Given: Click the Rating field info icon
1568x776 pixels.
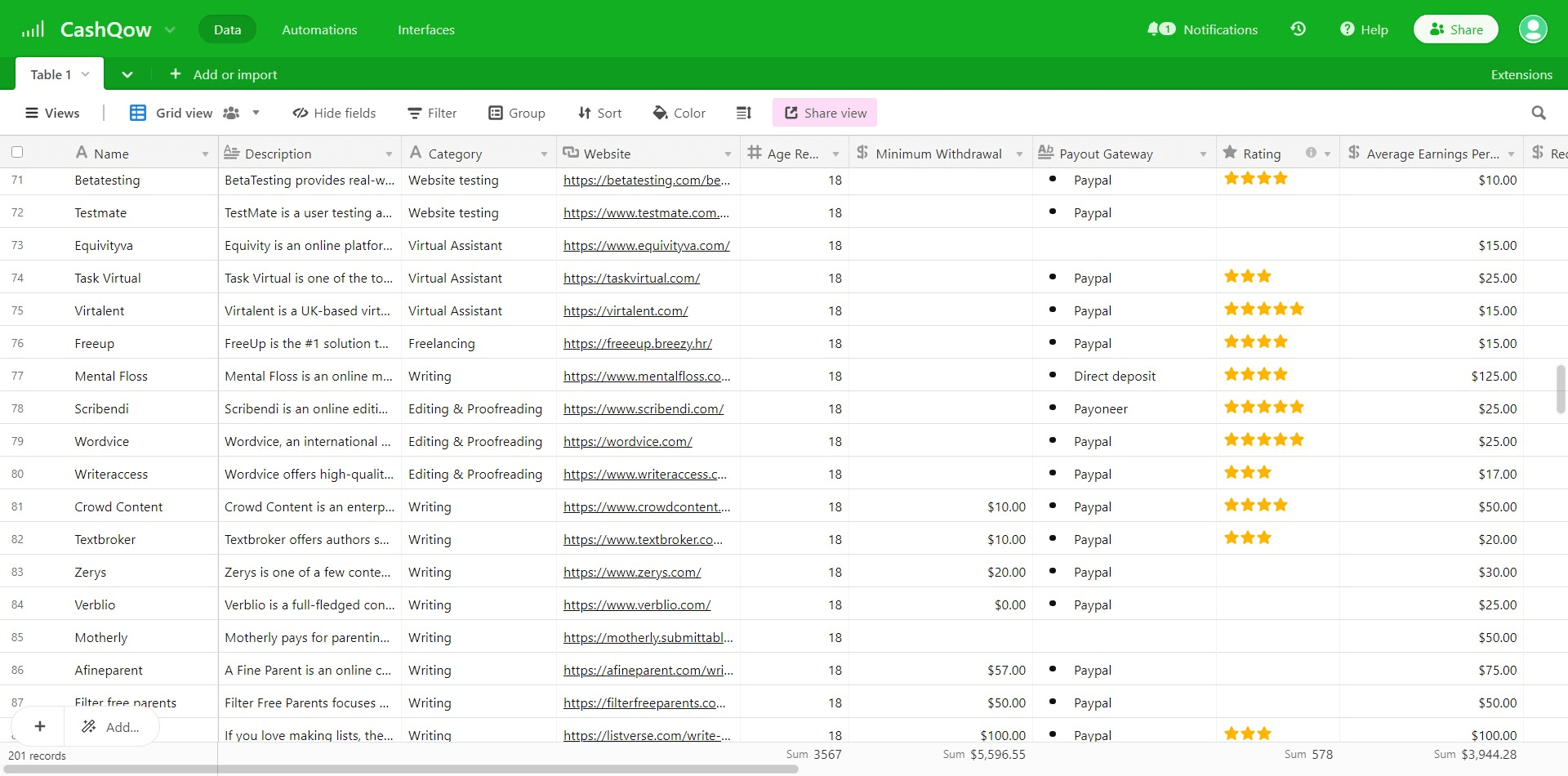Looking at the screenshot, I should pyautogui.click(x=1311, y=153).
